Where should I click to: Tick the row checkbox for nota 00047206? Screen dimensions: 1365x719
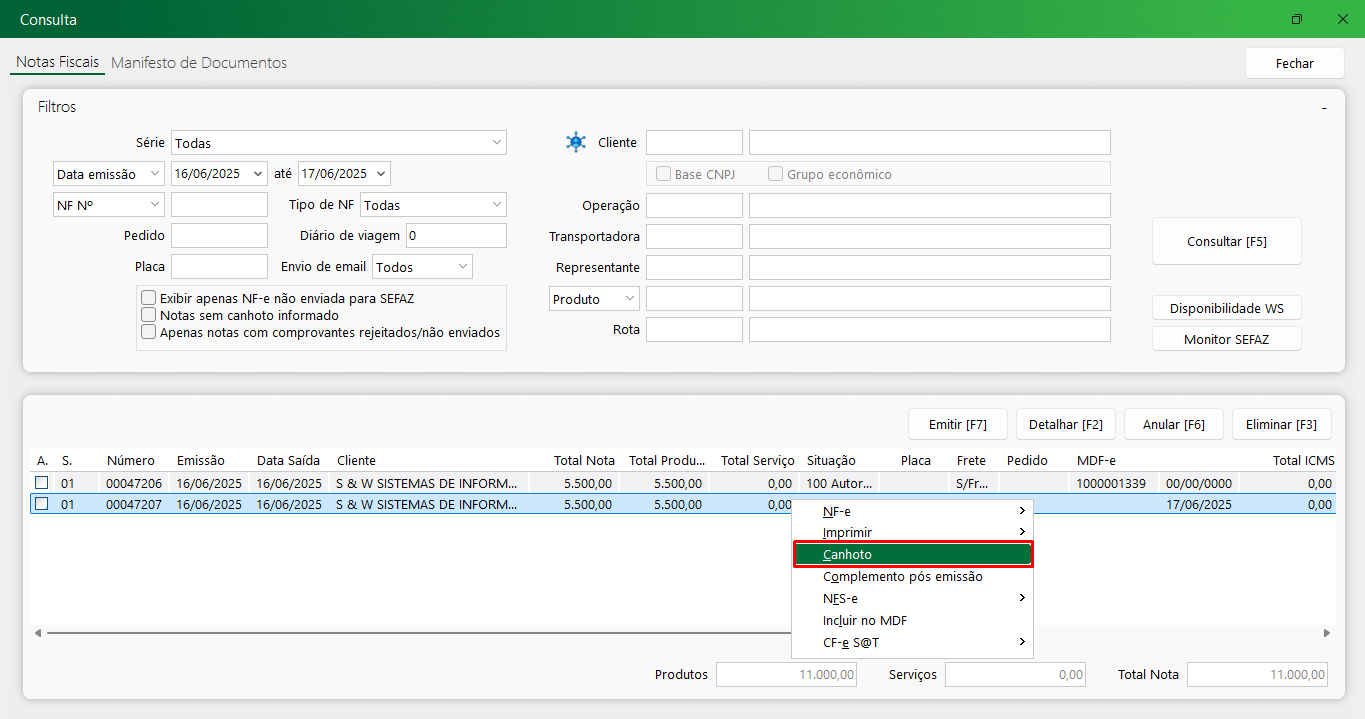[x=42, y=483]
